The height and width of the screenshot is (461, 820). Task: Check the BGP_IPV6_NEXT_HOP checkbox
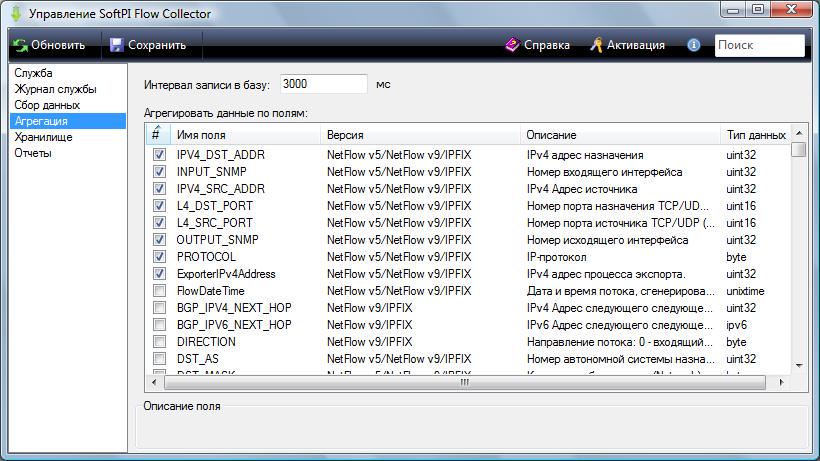point(160,325)
